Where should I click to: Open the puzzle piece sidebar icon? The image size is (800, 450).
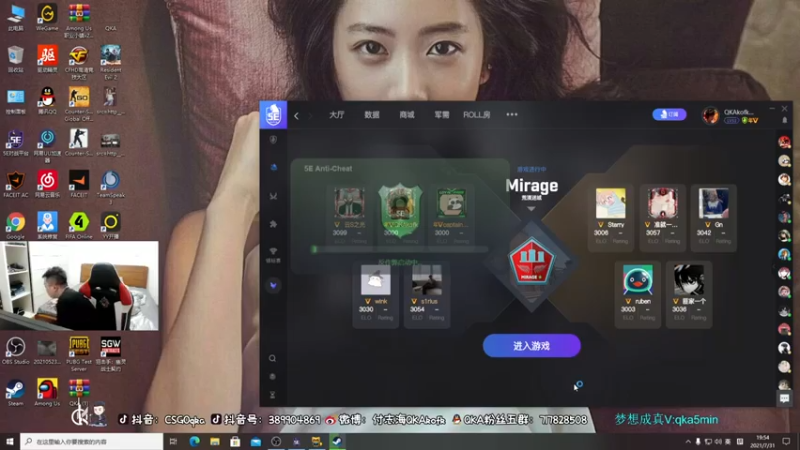[273, 224]
